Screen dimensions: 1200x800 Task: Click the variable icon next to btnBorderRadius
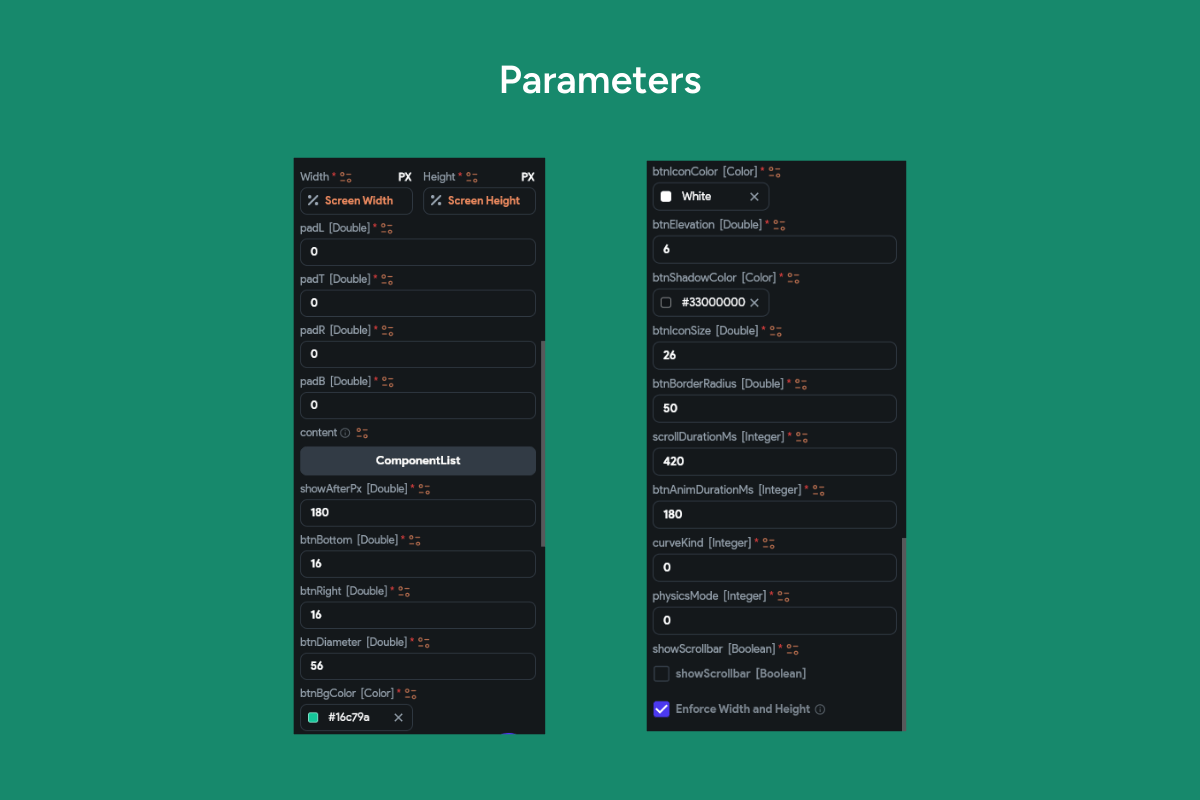(x=801, y=384)
